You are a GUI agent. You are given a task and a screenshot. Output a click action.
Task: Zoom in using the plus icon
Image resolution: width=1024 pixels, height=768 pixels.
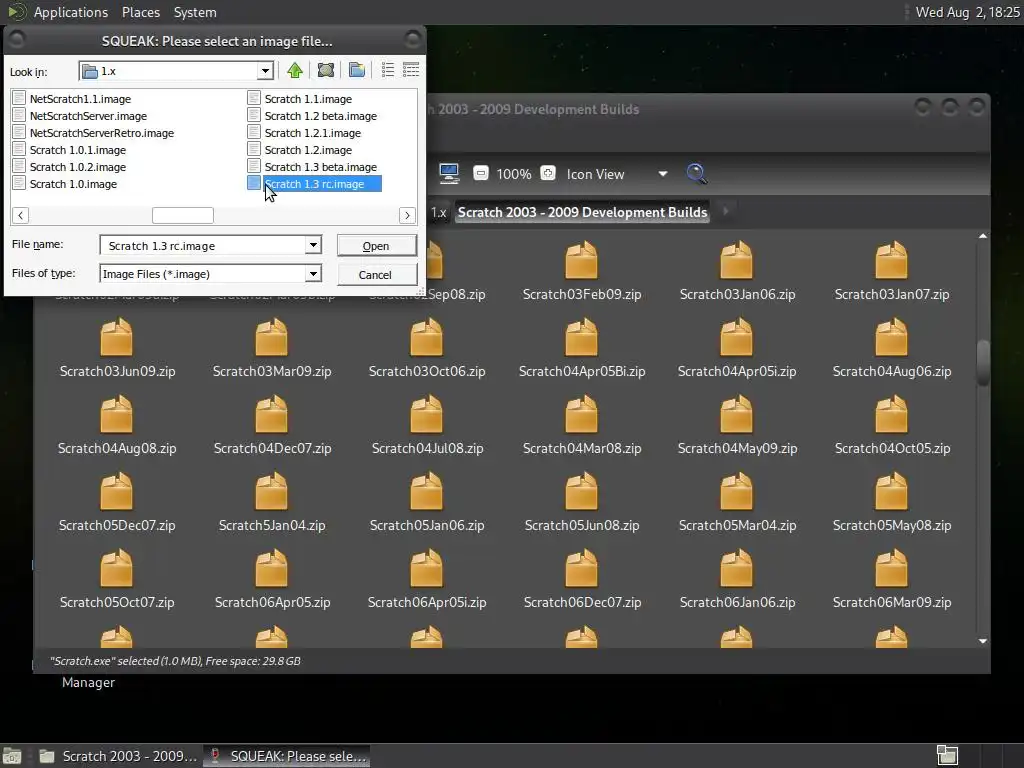[x=548, y=174]
